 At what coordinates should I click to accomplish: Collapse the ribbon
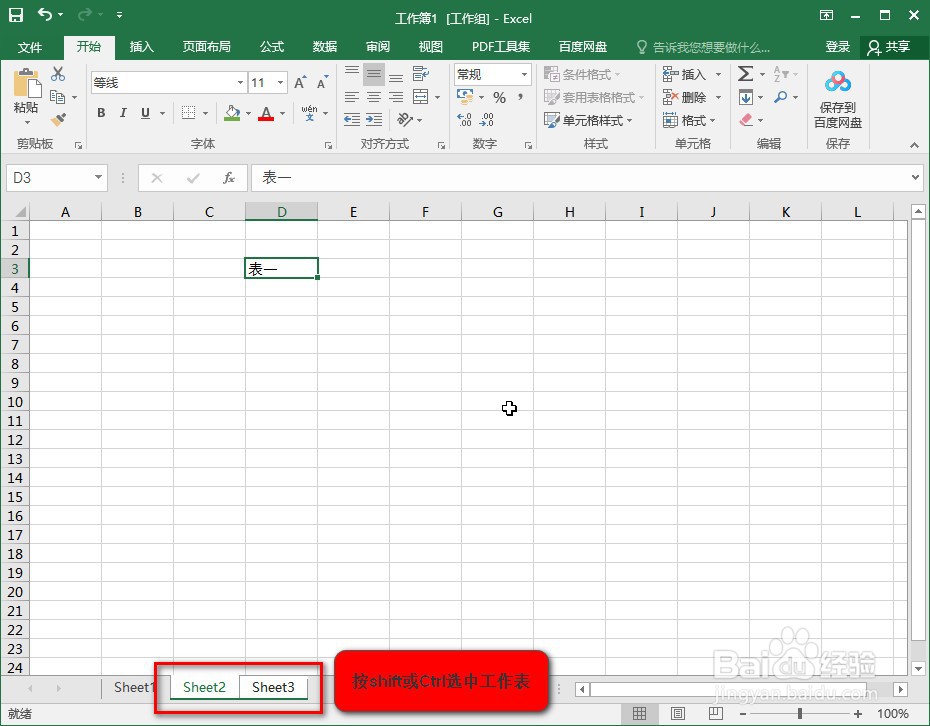pos(914,145)
